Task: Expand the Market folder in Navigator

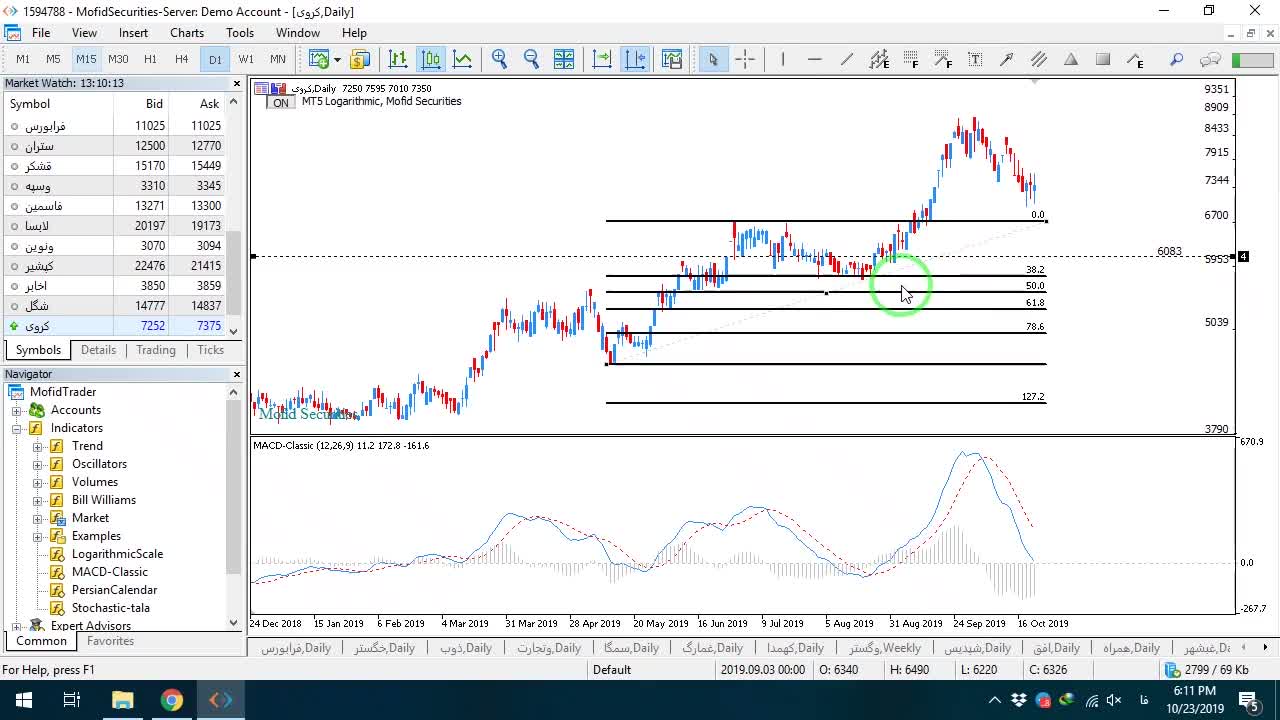Action: coord(38,518)
